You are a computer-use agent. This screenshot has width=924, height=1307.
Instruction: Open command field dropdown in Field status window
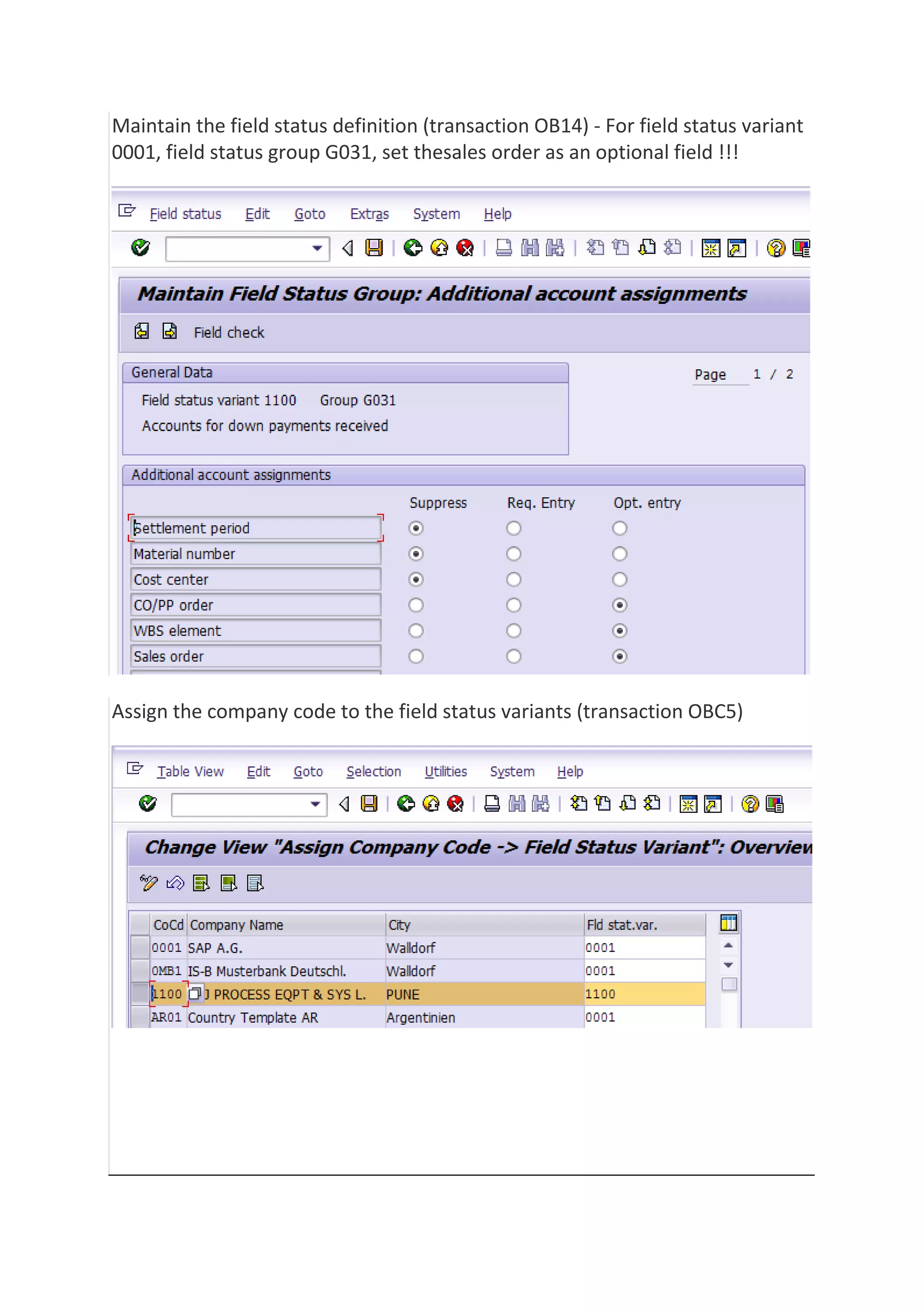318,249
